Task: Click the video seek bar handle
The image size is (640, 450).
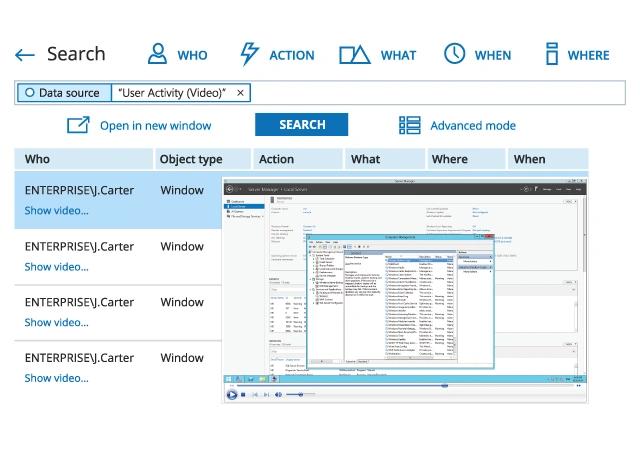Action: pyautogui.click(x=444, y=385)
